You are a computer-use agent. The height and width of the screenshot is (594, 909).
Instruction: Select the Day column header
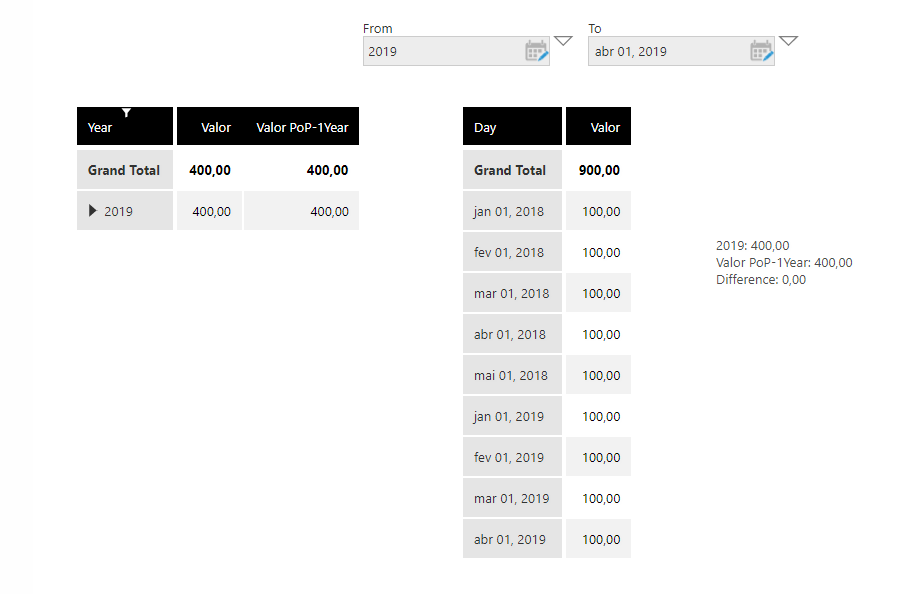(512, 126)
